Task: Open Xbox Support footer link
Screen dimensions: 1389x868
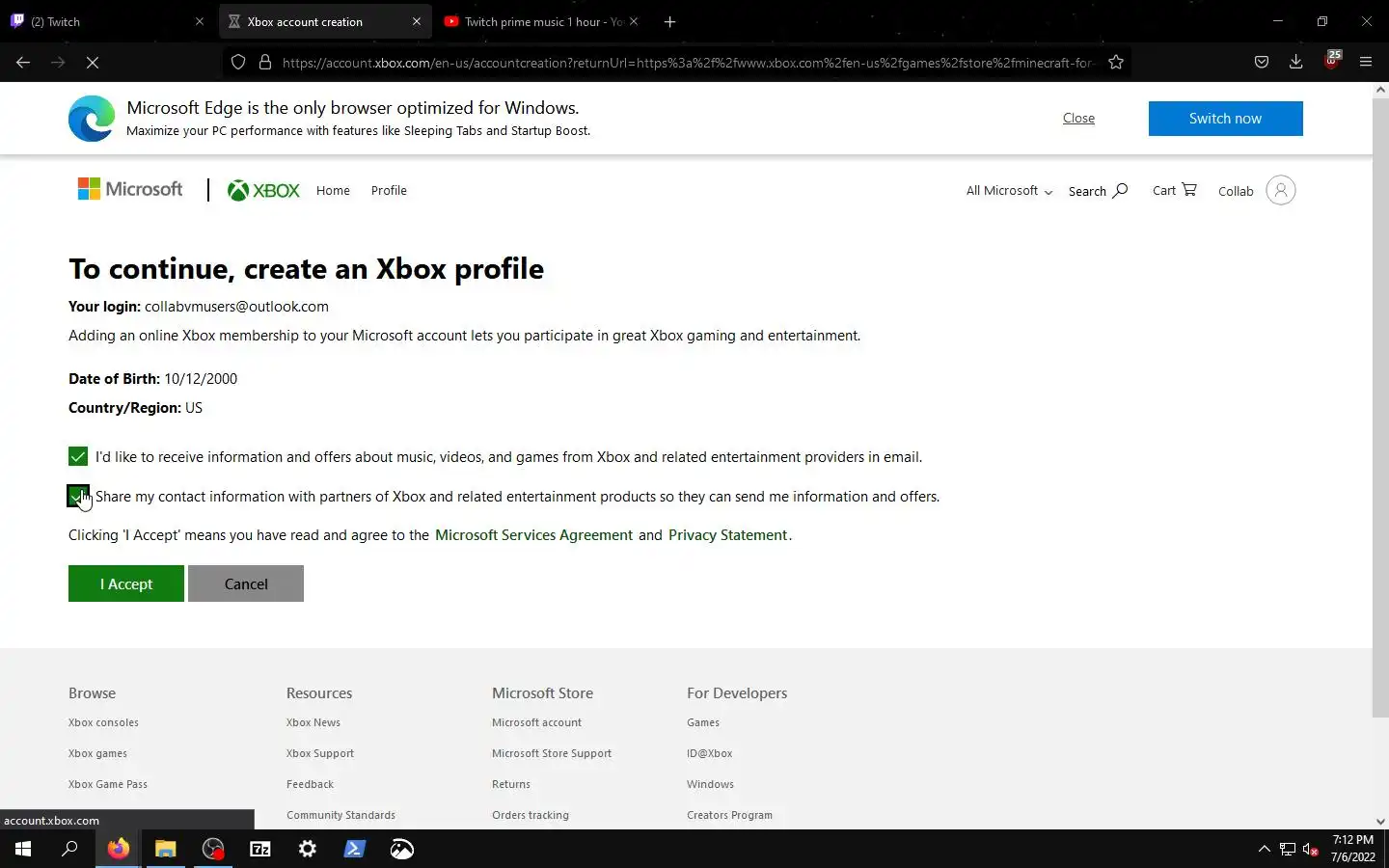Action: (x=319, y=753)
